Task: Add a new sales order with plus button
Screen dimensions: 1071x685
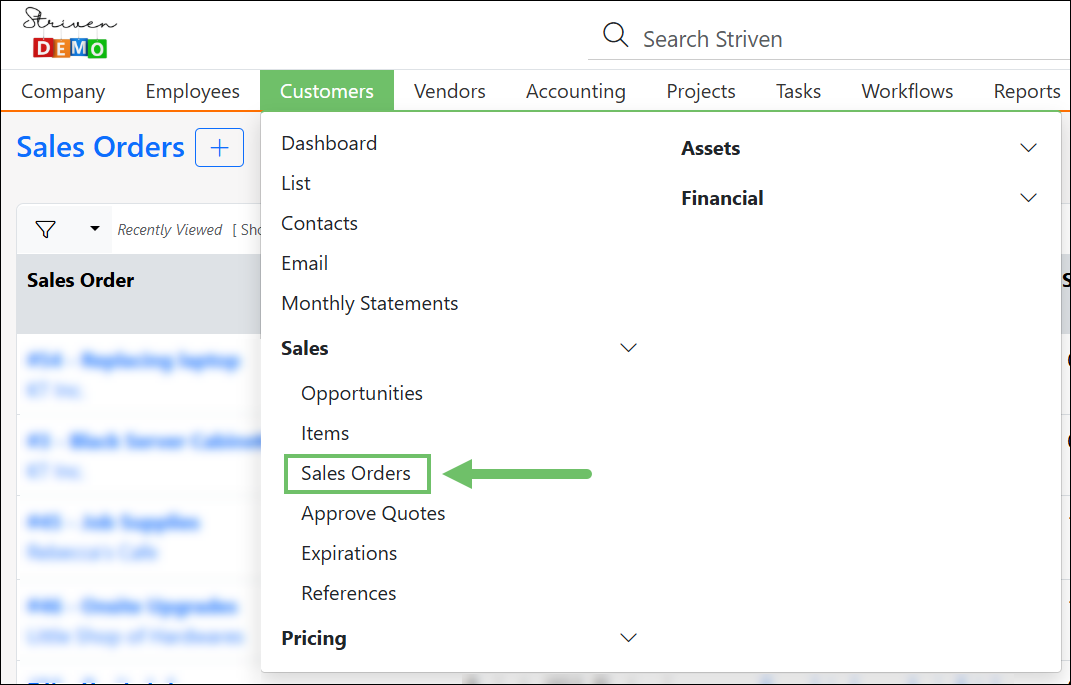Action: coord(219,148)
